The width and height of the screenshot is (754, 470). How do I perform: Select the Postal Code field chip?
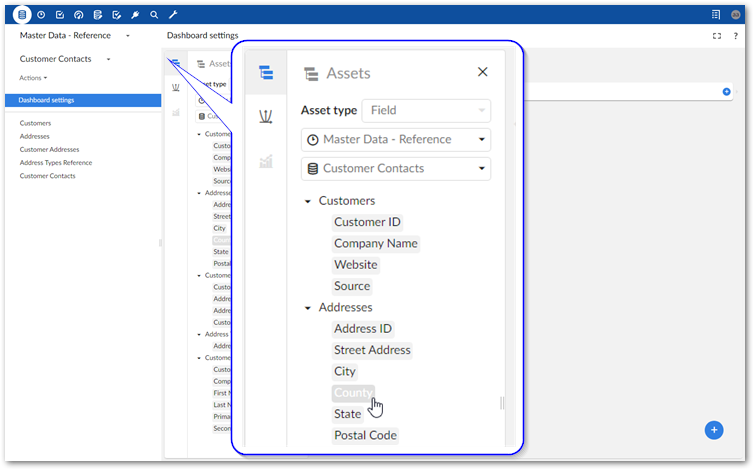[x=365, y=435]
